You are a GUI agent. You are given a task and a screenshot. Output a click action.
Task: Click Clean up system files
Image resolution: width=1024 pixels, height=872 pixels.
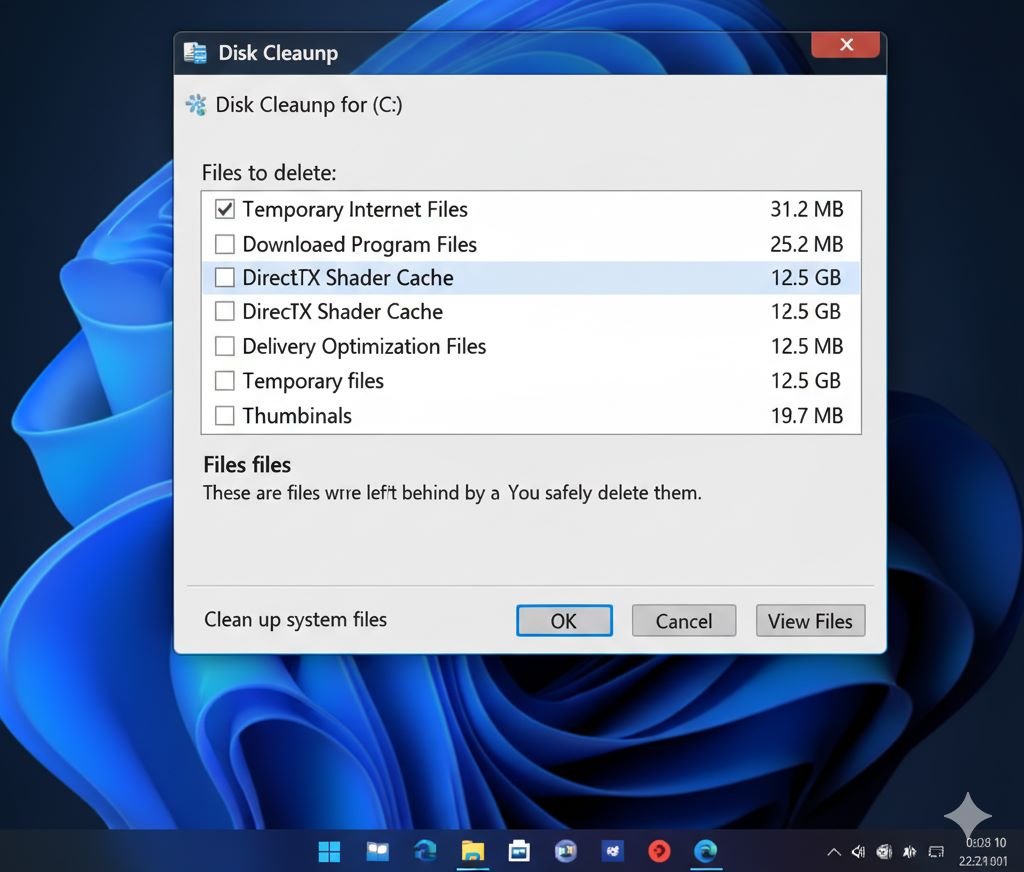[295, 620]
